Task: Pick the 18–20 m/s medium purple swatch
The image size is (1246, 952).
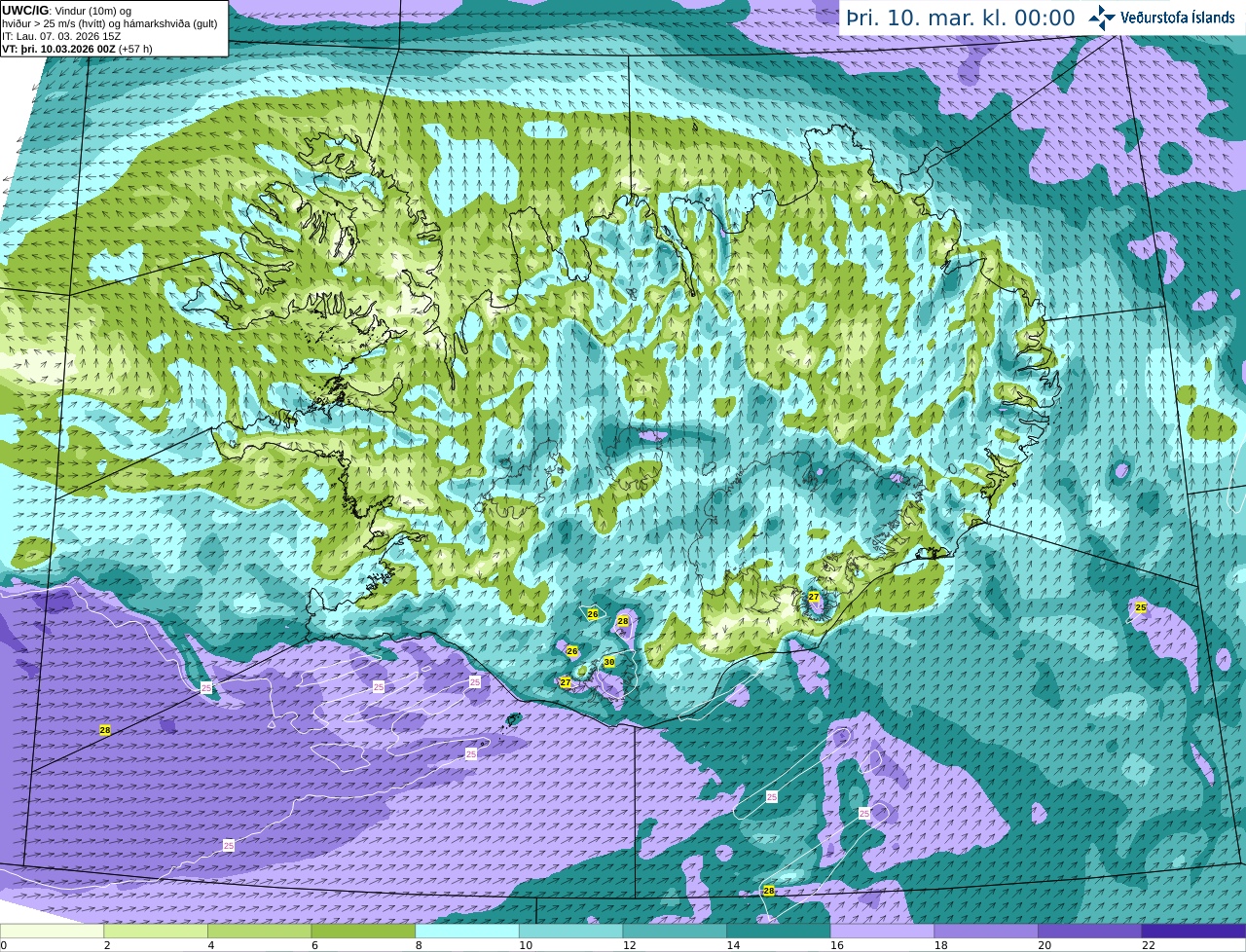Action: tap(986, 932)
